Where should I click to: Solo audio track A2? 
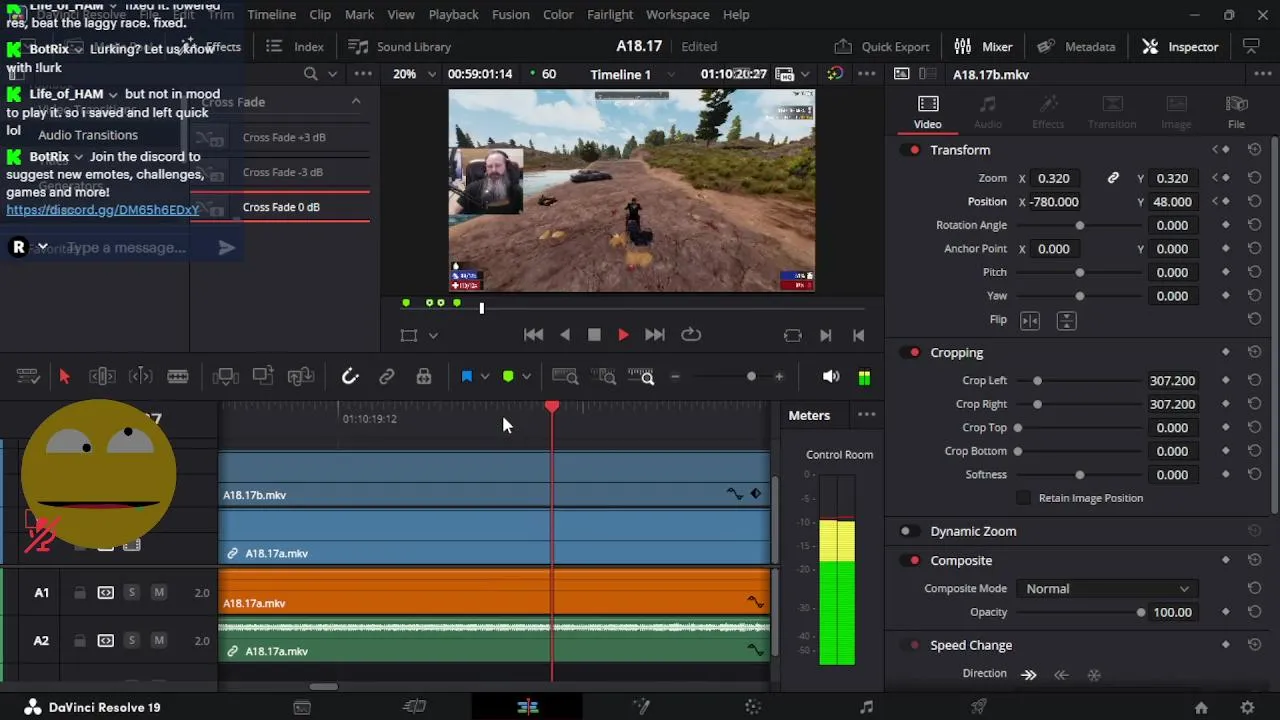click(131, 641)
